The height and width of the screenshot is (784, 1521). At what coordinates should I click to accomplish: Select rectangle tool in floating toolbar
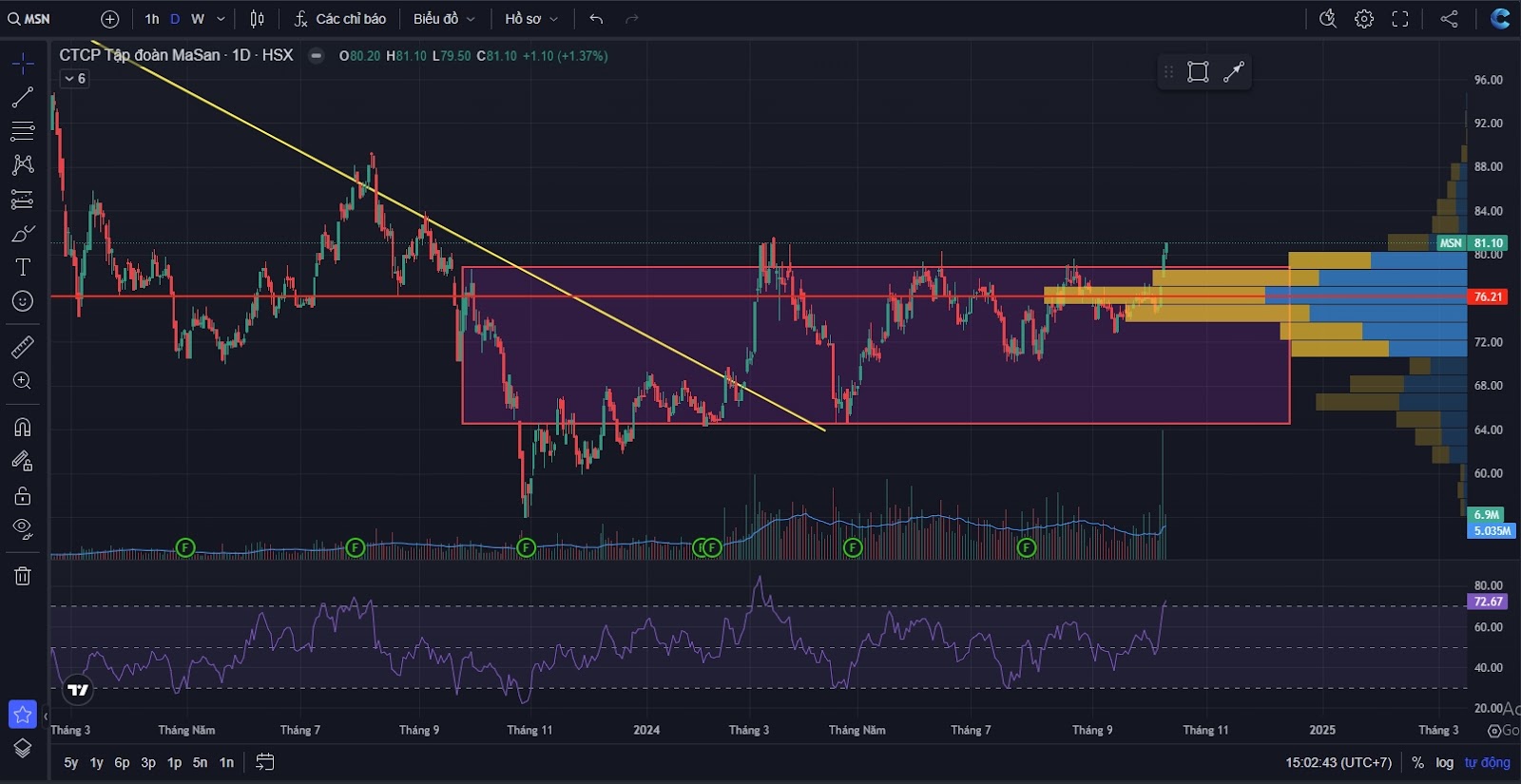(1198, 72)
